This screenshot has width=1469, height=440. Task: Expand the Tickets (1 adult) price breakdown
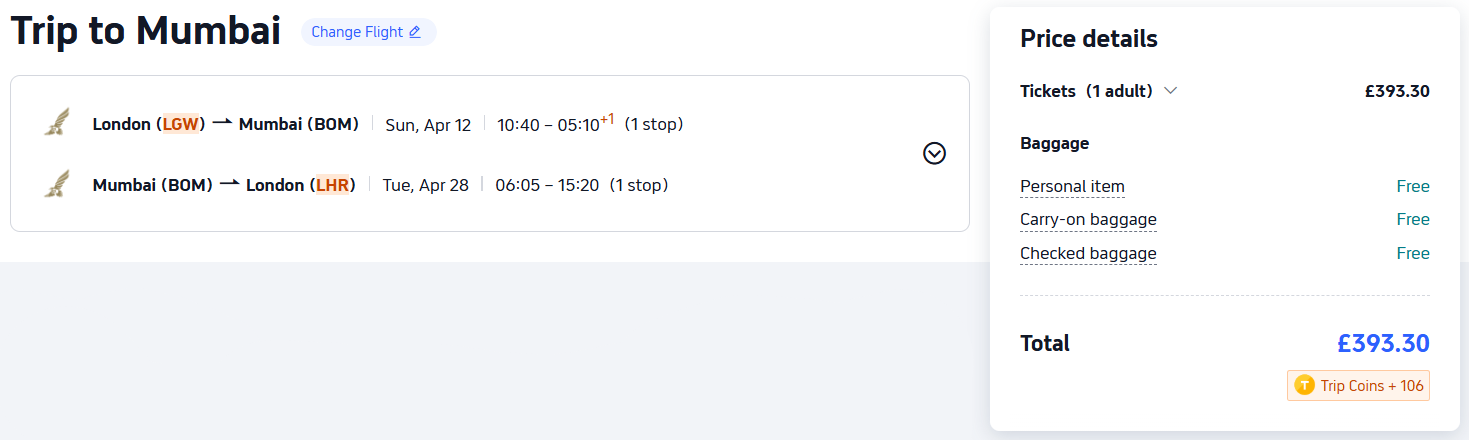point(1171,91)
